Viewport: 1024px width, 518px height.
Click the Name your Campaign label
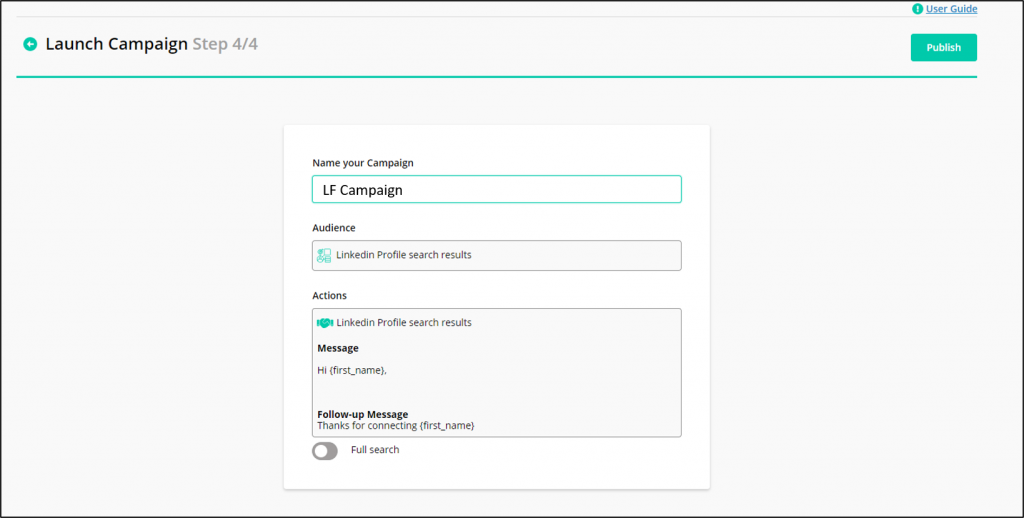coord(362,163)
